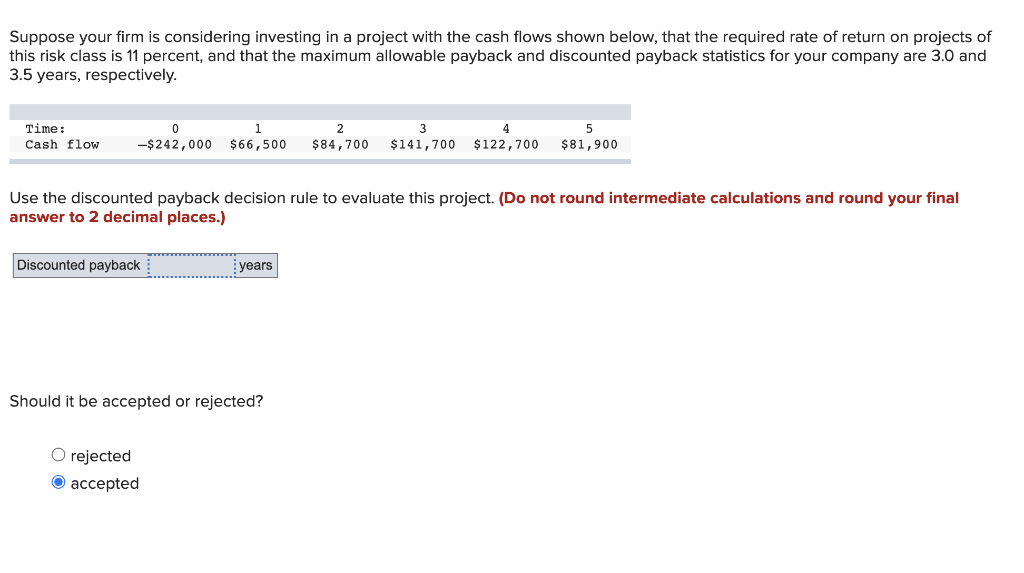The image size is (1024, 573).
Task: Click the Discounted payback label cell
Action: (78, 265)
